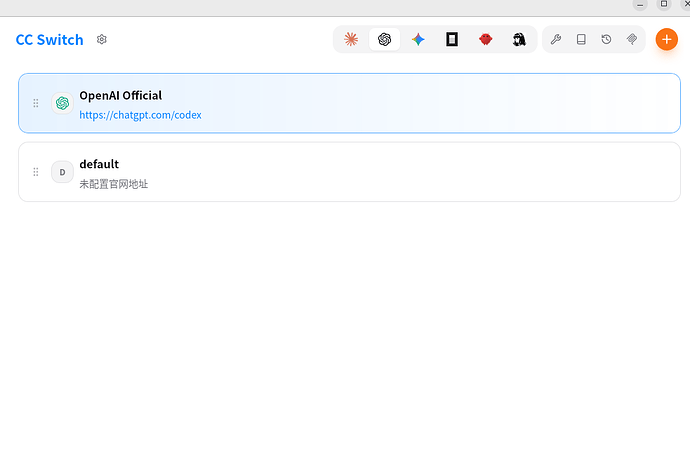Open the wrench tools icon
This screenshot has height=470, width=690.
[x=556, y=40]
